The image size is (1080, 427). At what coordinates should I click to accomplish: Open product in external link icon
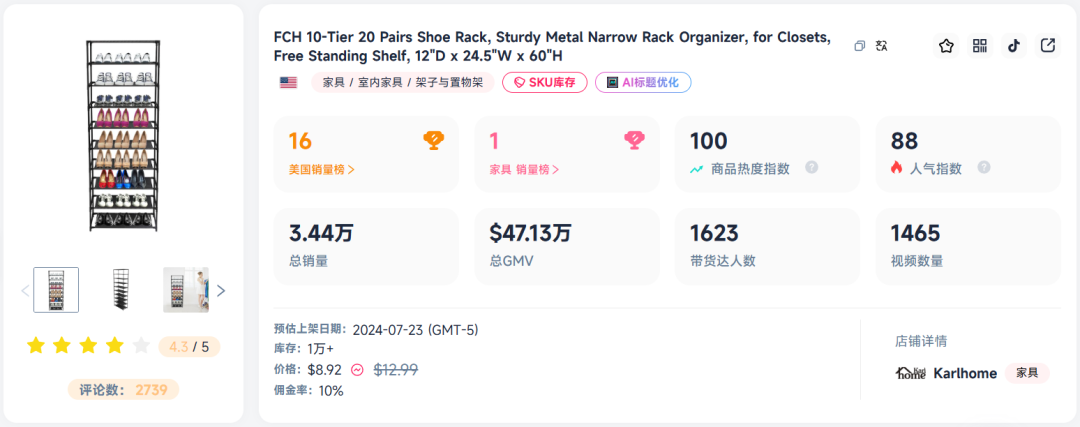pyautogui.click(x=1047, y=46)
